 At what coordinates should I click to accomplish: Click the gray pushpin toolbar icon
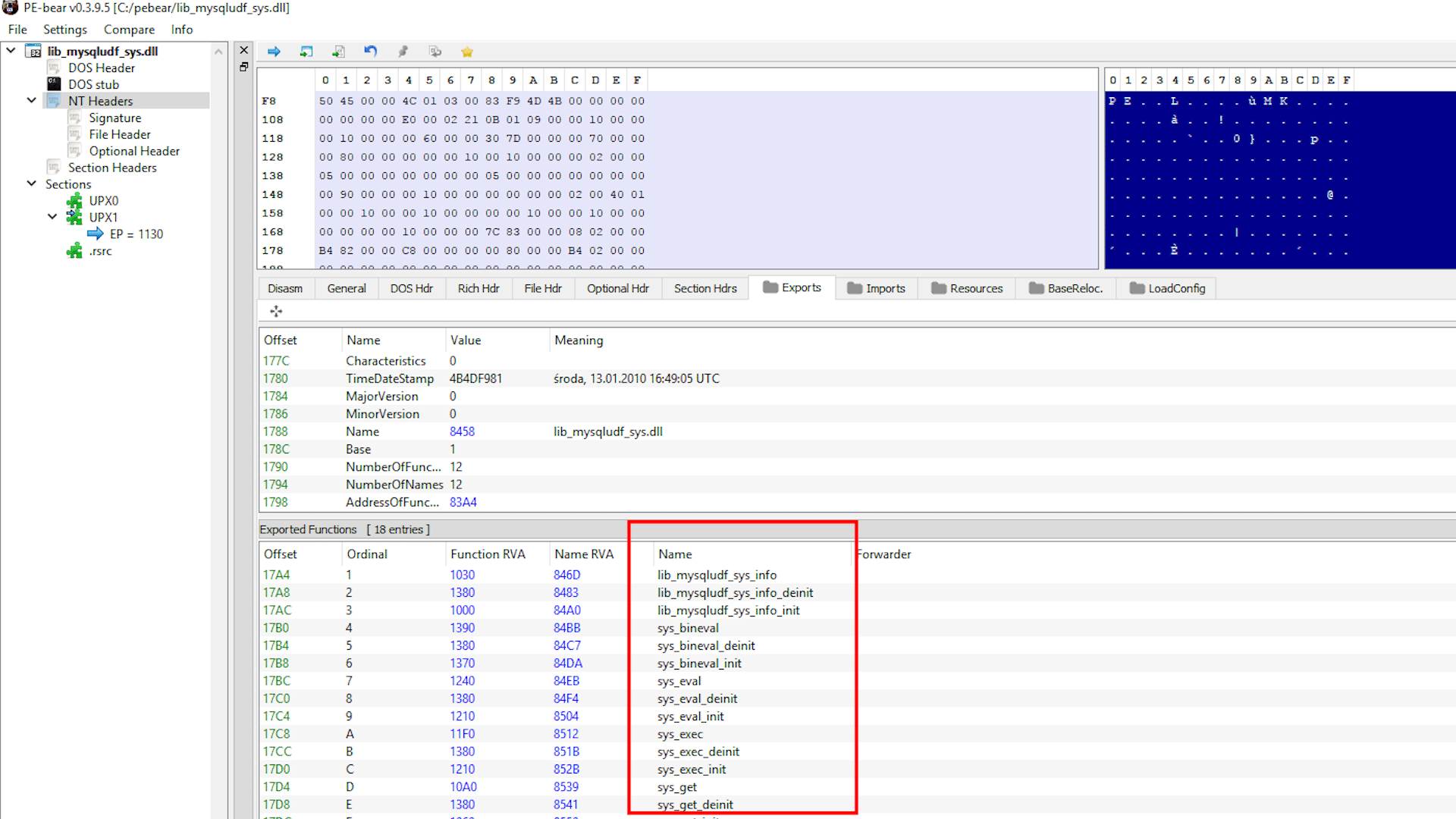[x=403, y=52]
